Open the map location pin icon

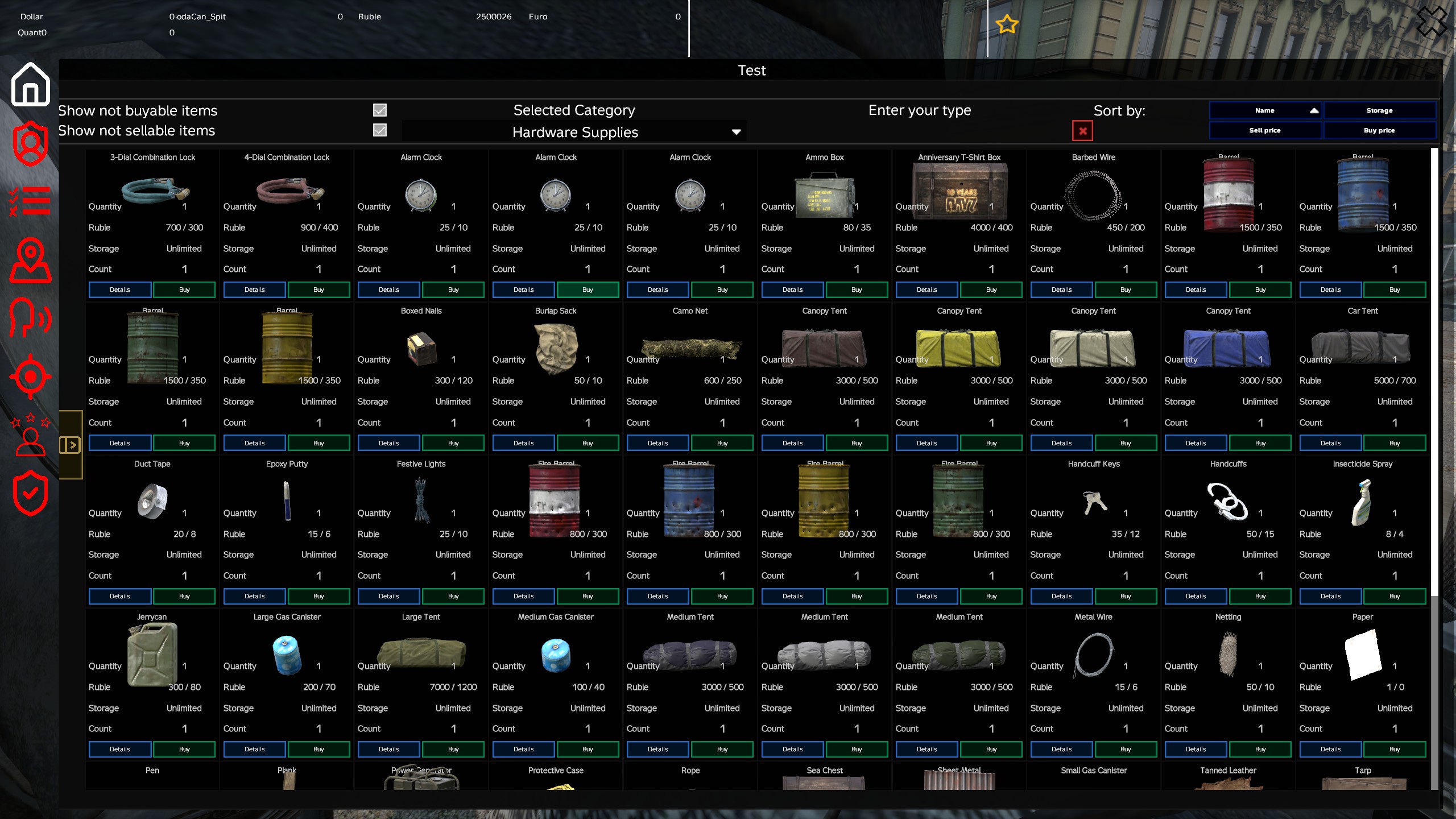click(x=31, y=260)
